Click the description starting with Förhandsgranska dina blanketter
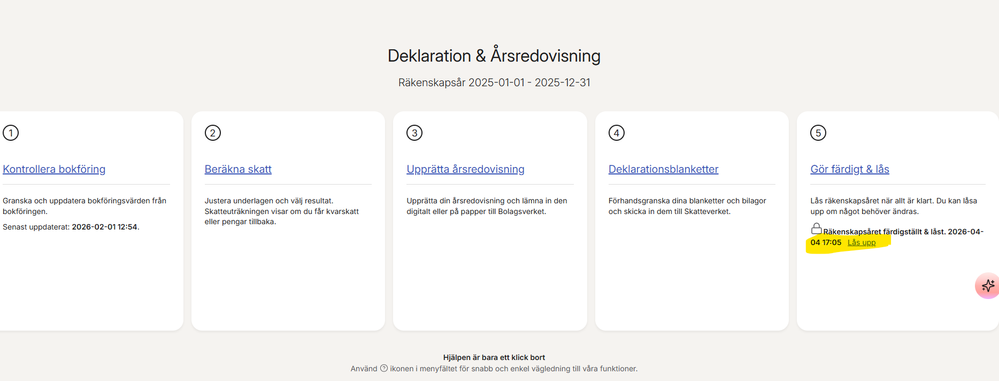 687,206
